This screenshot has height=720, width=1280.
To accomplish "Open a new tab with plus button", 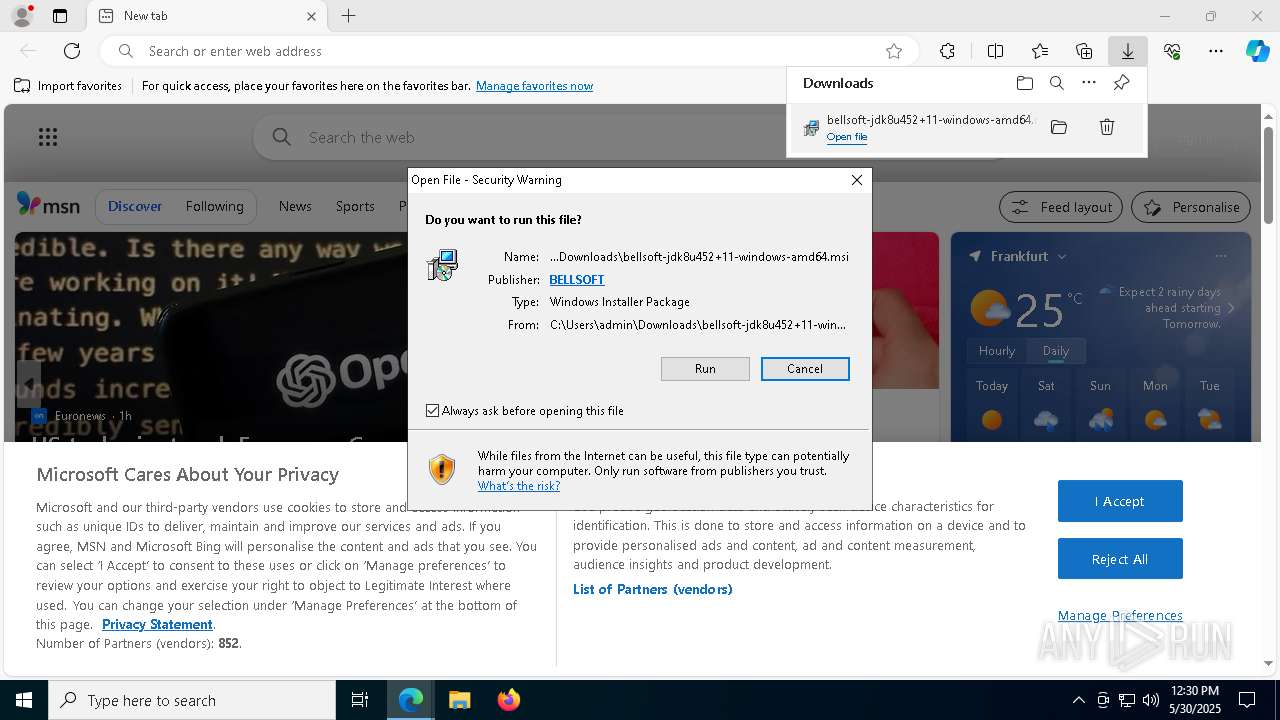I will tap(348, 16).
